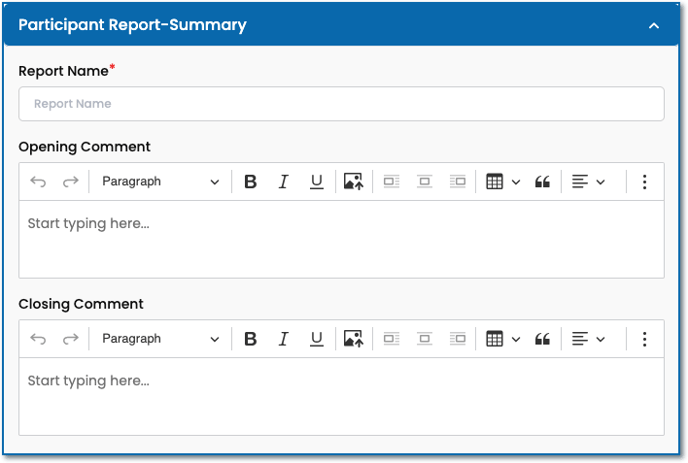This screenshot has height=463, width=688.
Task: Open Paragraph style dropdown in Opening Comment
Action: (160, 182)
